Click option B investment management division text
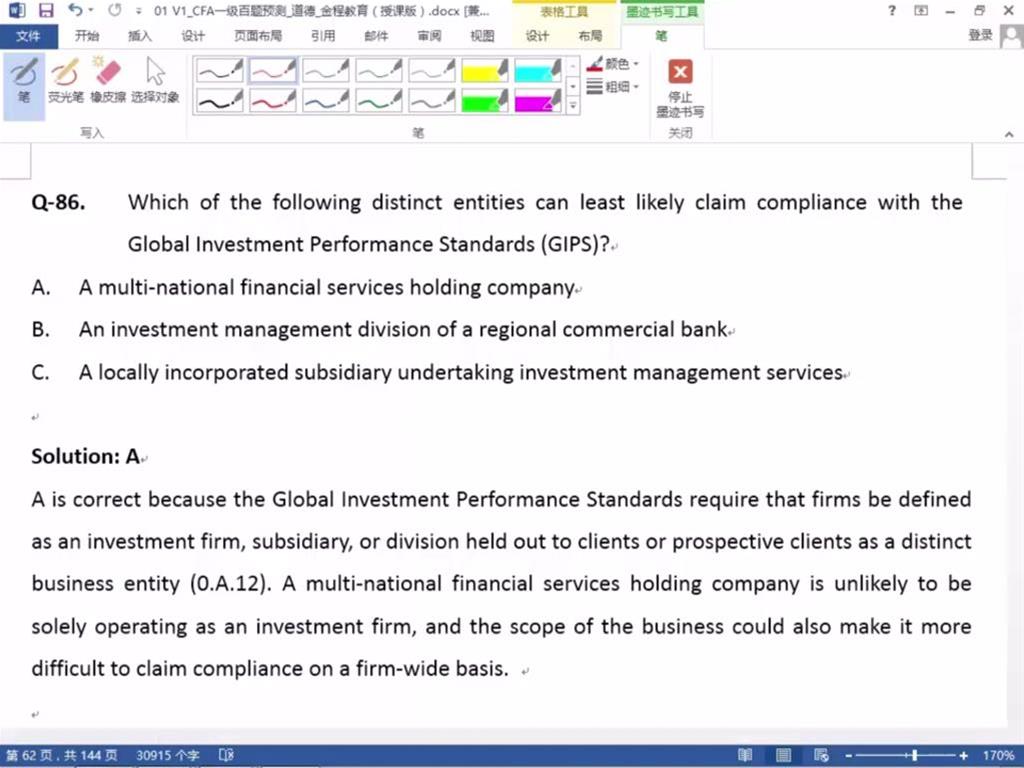The image size is (1024, 768). pos(403,329)
